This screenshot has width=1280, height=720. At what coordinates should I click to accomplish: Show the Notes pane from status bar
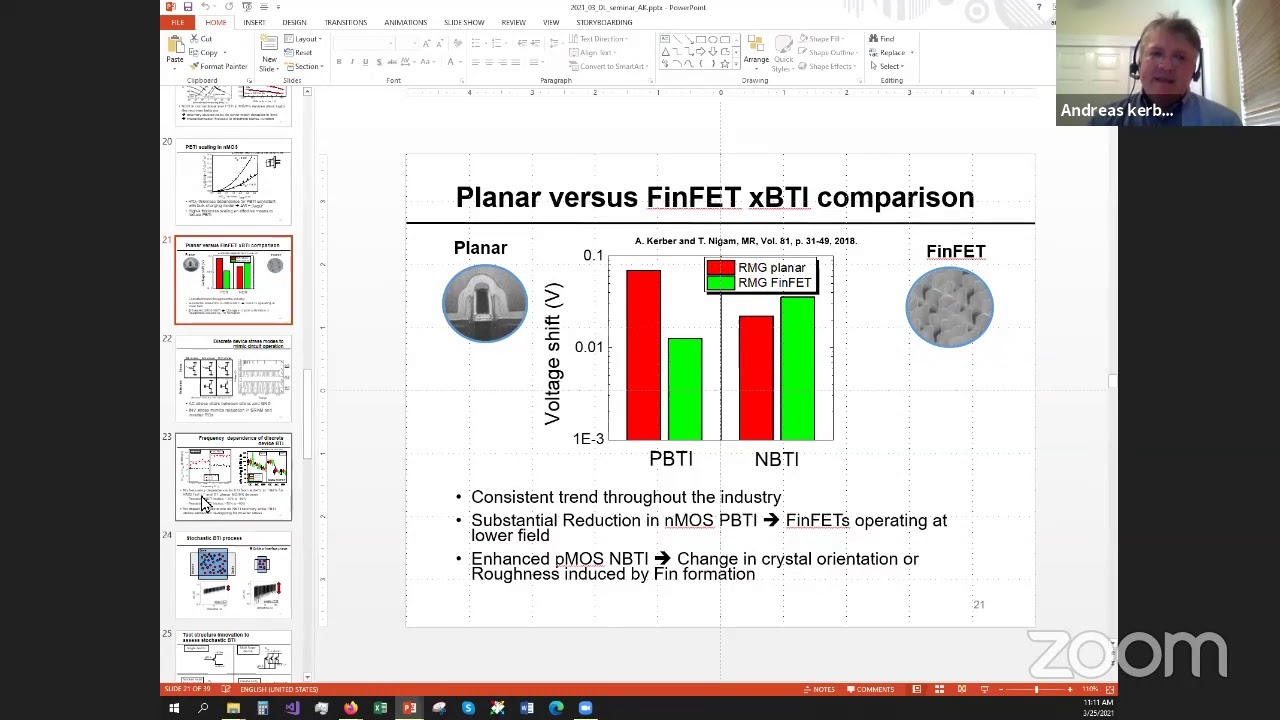coord(819,689)
